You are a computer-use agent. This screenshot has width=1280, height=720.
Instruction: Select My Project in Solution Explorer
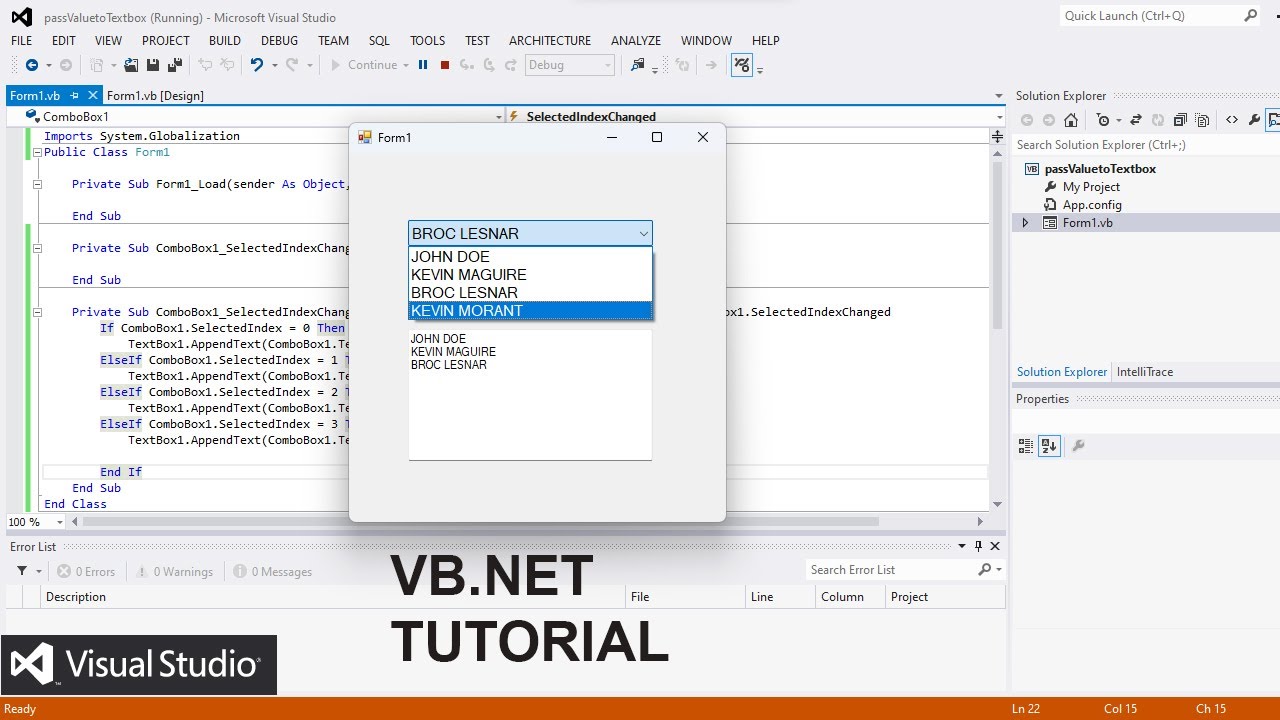pyautogui.click(x=1091, y=187)
